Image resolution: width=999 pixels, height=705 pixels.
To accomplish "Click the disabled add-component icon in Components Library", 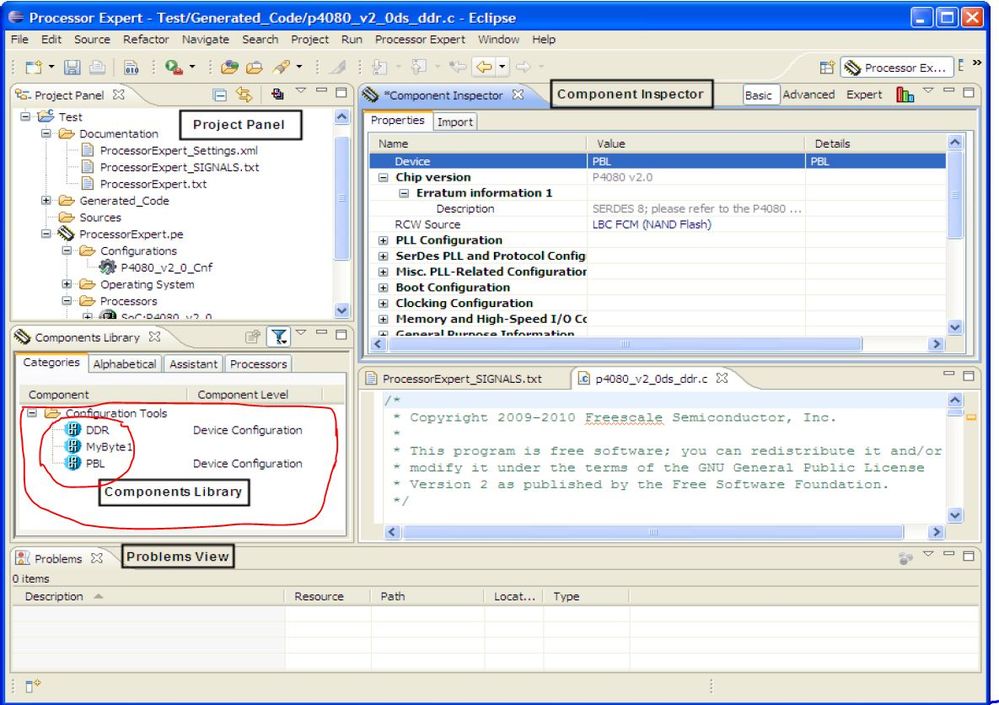I will pyautogui.click(x=253, y=336).
